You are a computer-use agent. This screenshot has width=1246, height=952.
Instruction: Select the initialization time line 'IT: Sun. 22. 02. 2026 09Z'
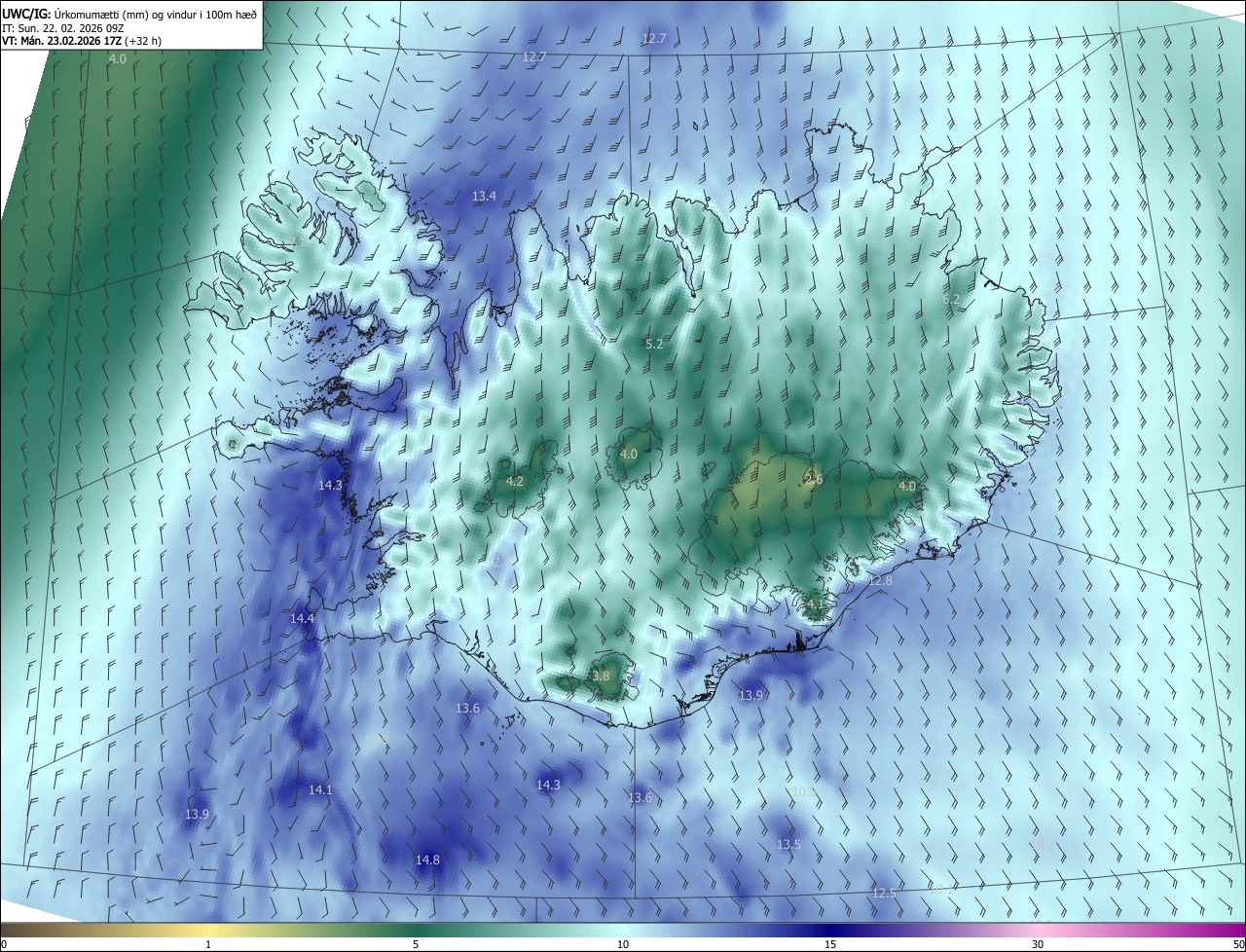[62, 27]
